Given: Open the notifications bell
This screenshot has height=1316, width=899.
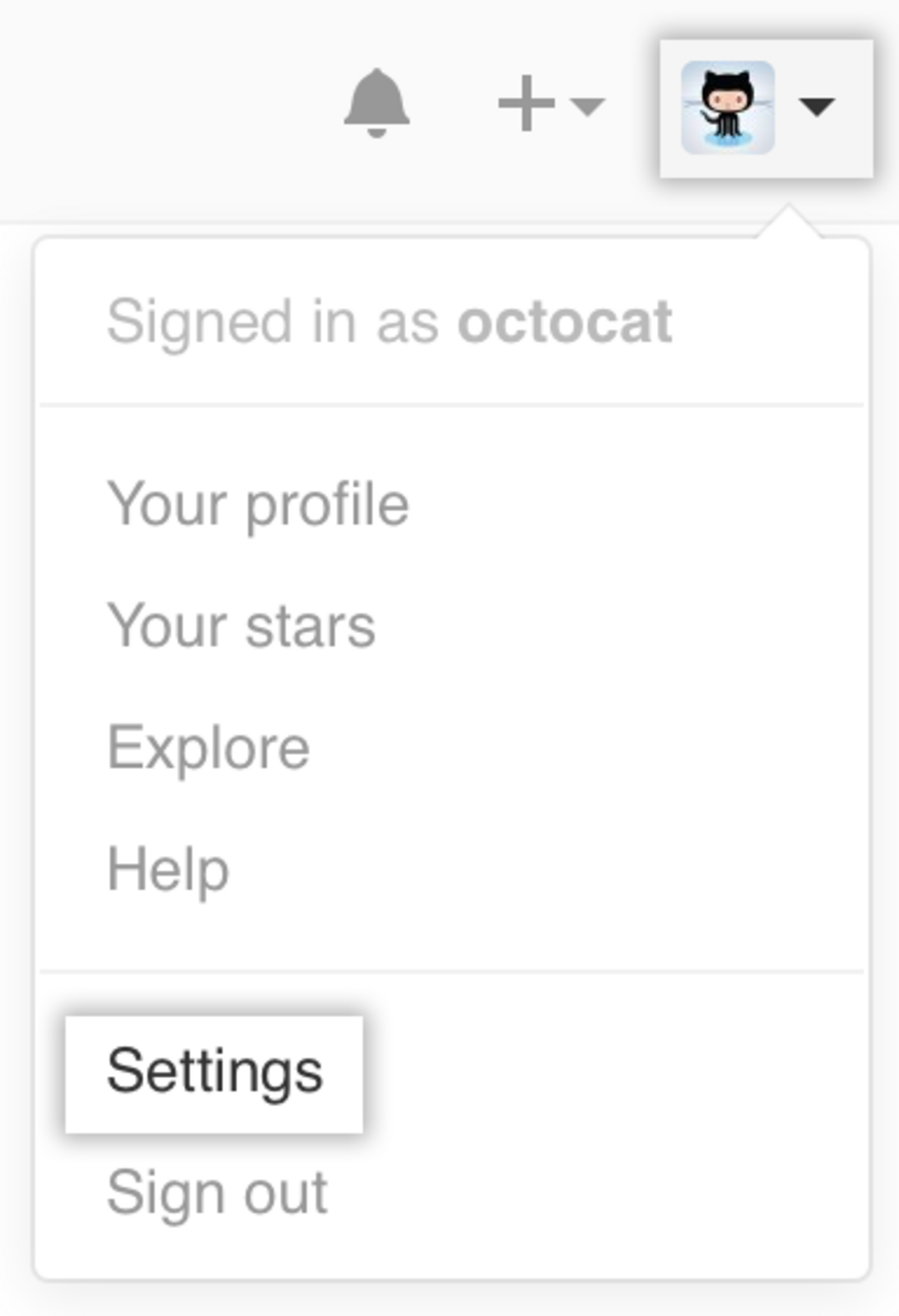Looking at the screenshot, I should [x=376, y=104].
